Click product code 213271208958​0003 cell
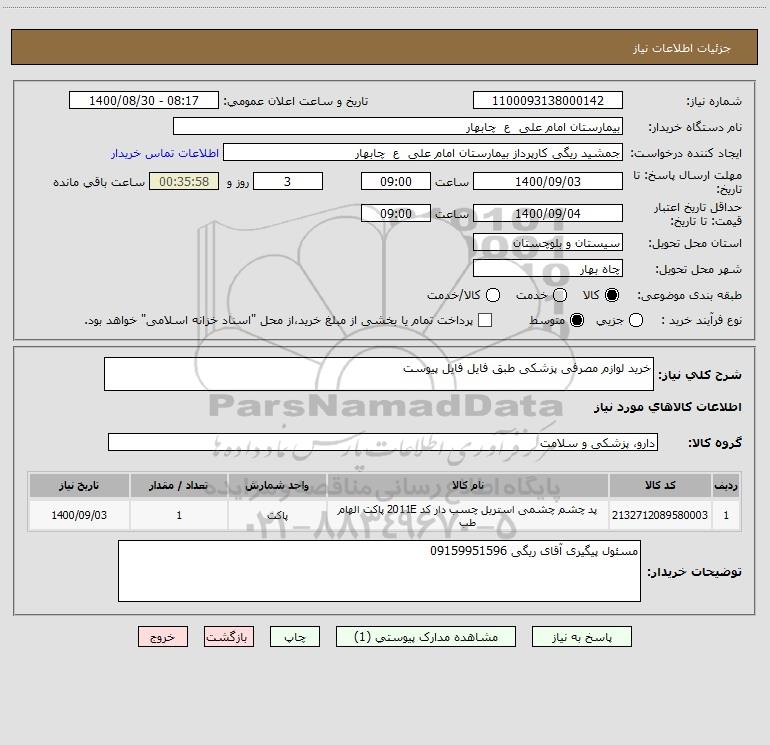Image resolution: width=770 pixels, height=745 pixels. (x=660, y=515)
